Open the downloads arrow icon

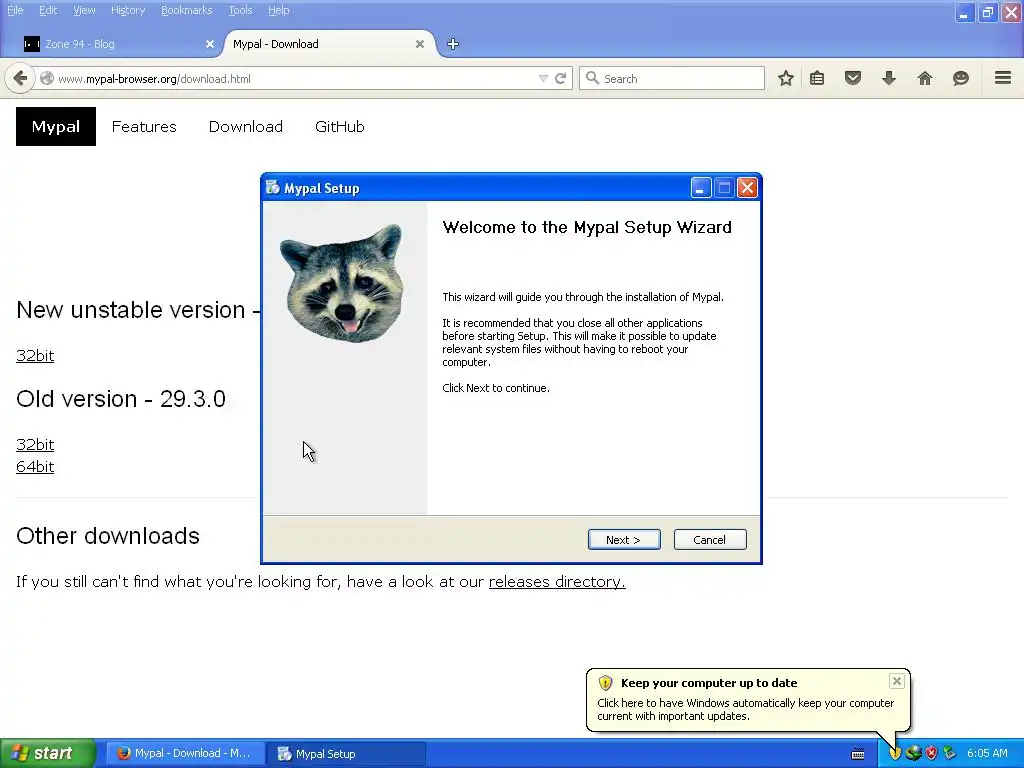(889, 78)
